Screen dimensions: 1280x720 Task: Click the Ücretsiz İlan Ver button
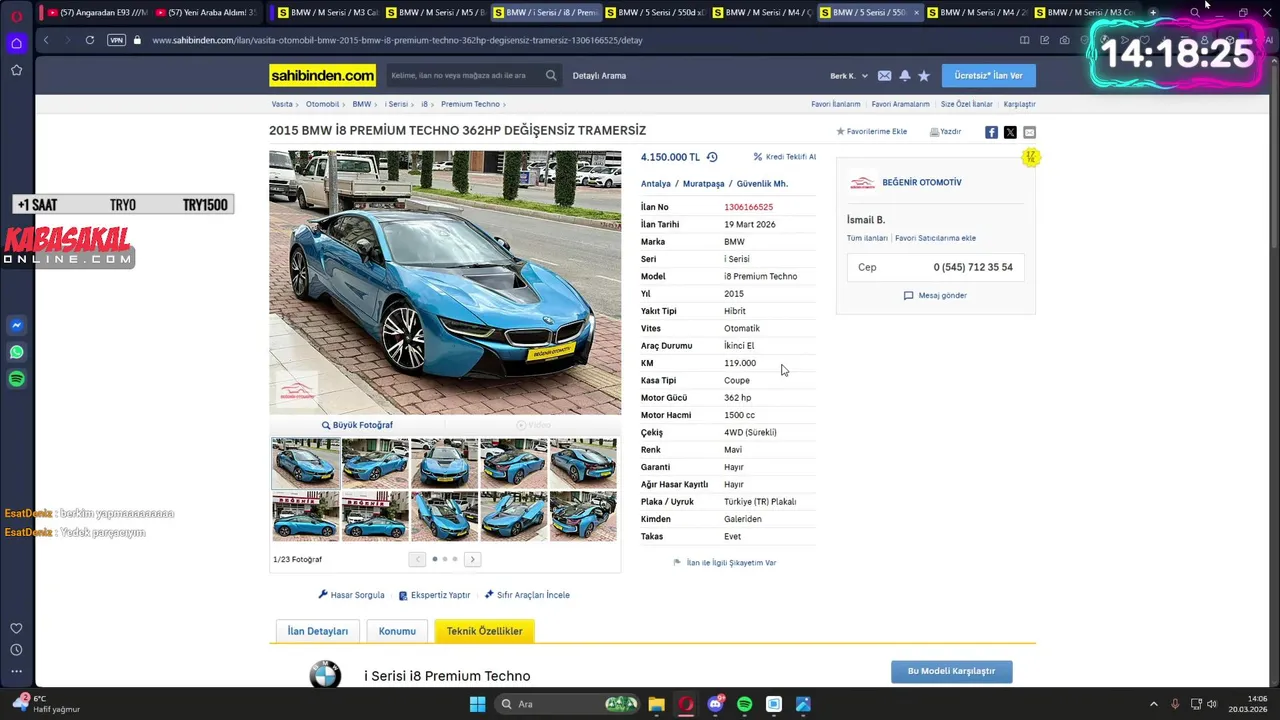[x=988, y=76]
